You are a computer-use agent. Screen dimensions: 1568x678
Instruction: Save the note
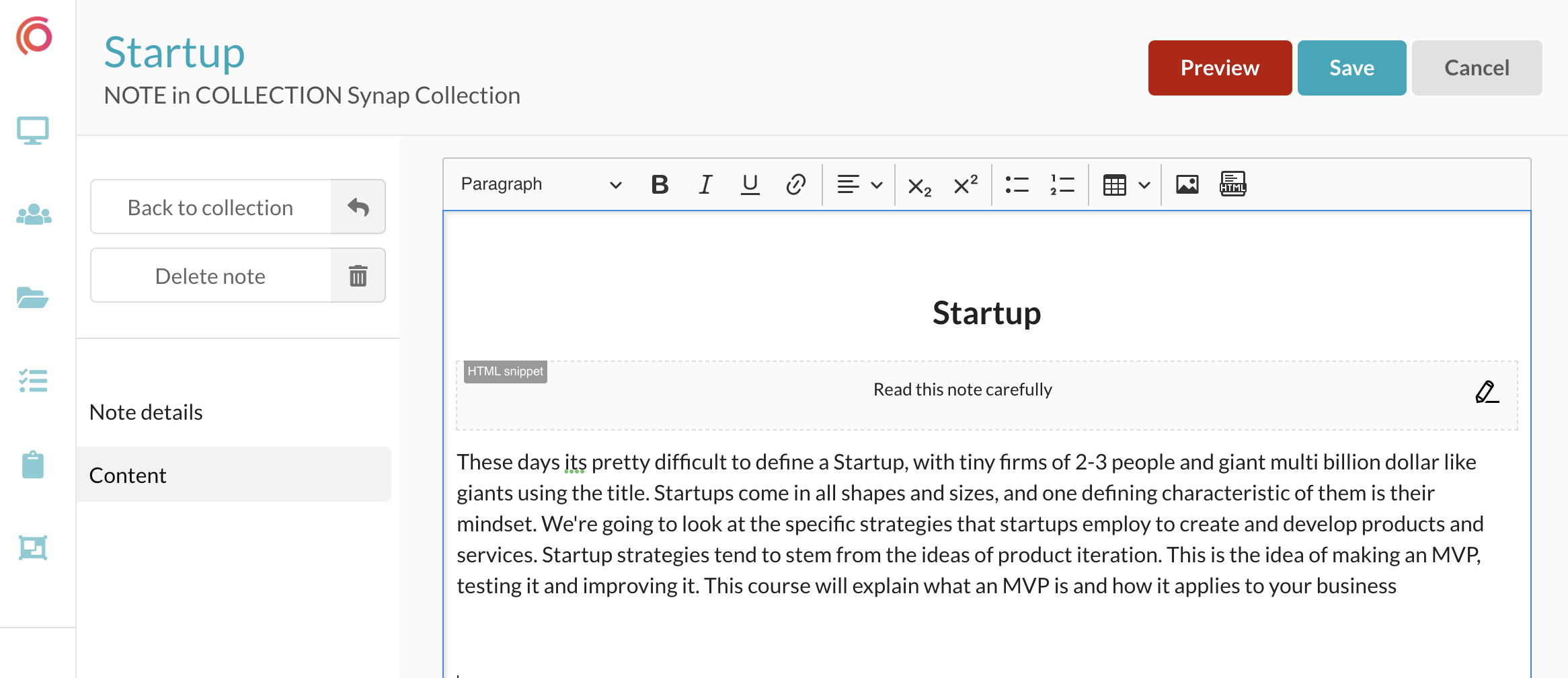pos(1351,68)
